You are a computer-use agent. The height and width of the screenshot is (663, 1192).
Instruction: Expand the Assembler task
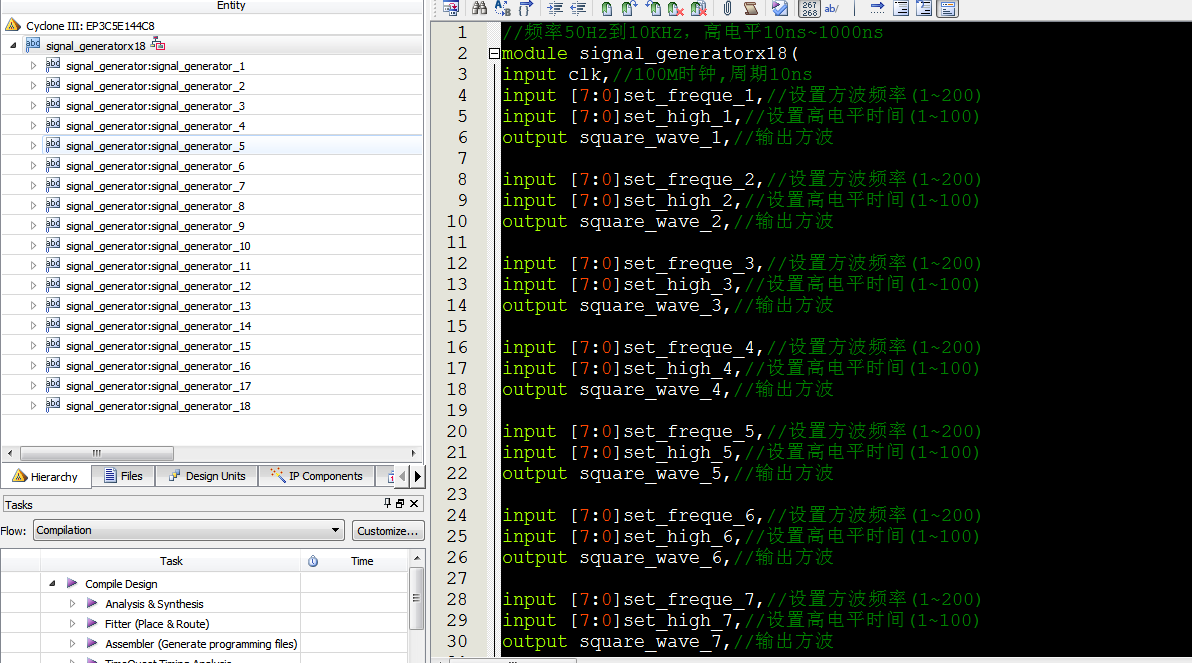pos(72,643)
